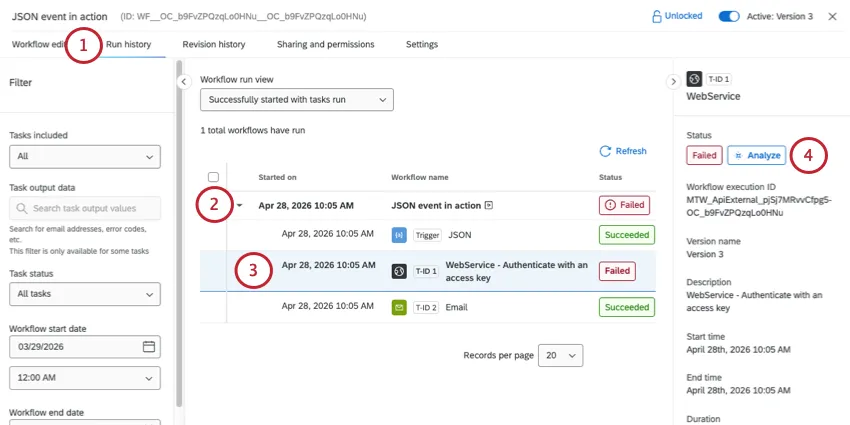This screenshot has height=425, width=850.
Task: Click the Start time value in the details panel
Action: point(738,350)
